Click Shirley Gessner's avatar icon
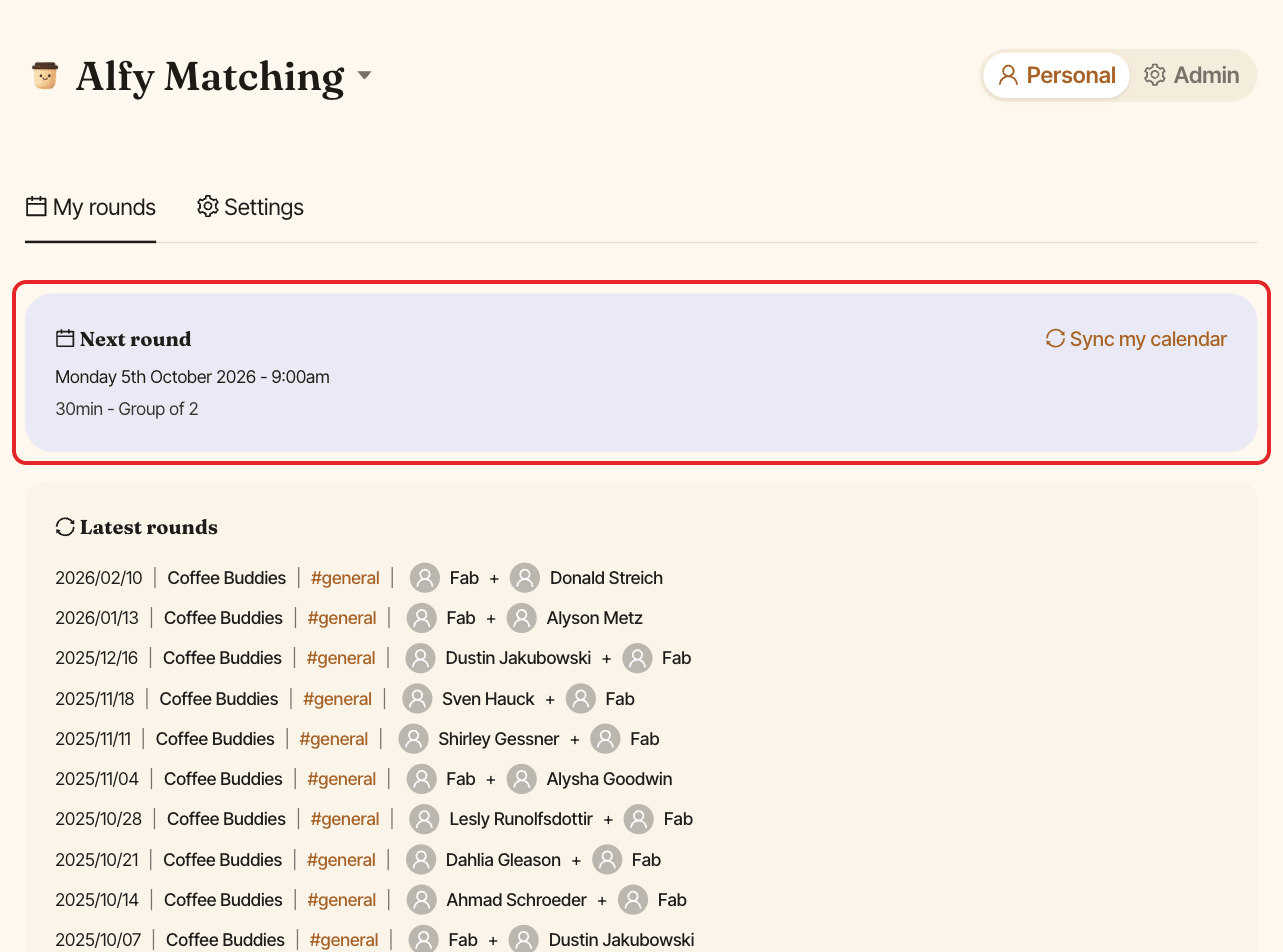The image size is (1283, 952). tap(414, 739)
